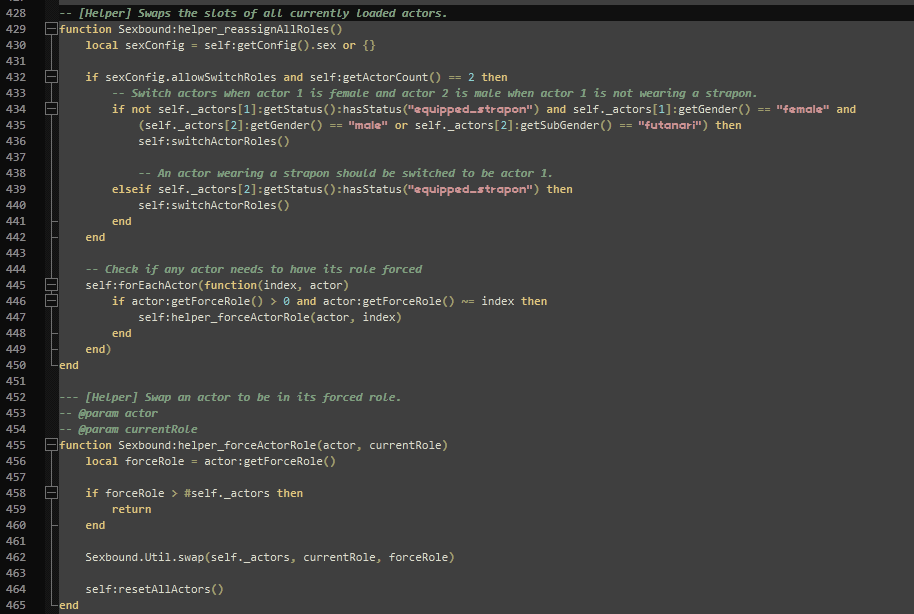Click the "futanari" string on line 435
Image resolution: width=914 pixels, height=614 pixels.
coord(669,125)
